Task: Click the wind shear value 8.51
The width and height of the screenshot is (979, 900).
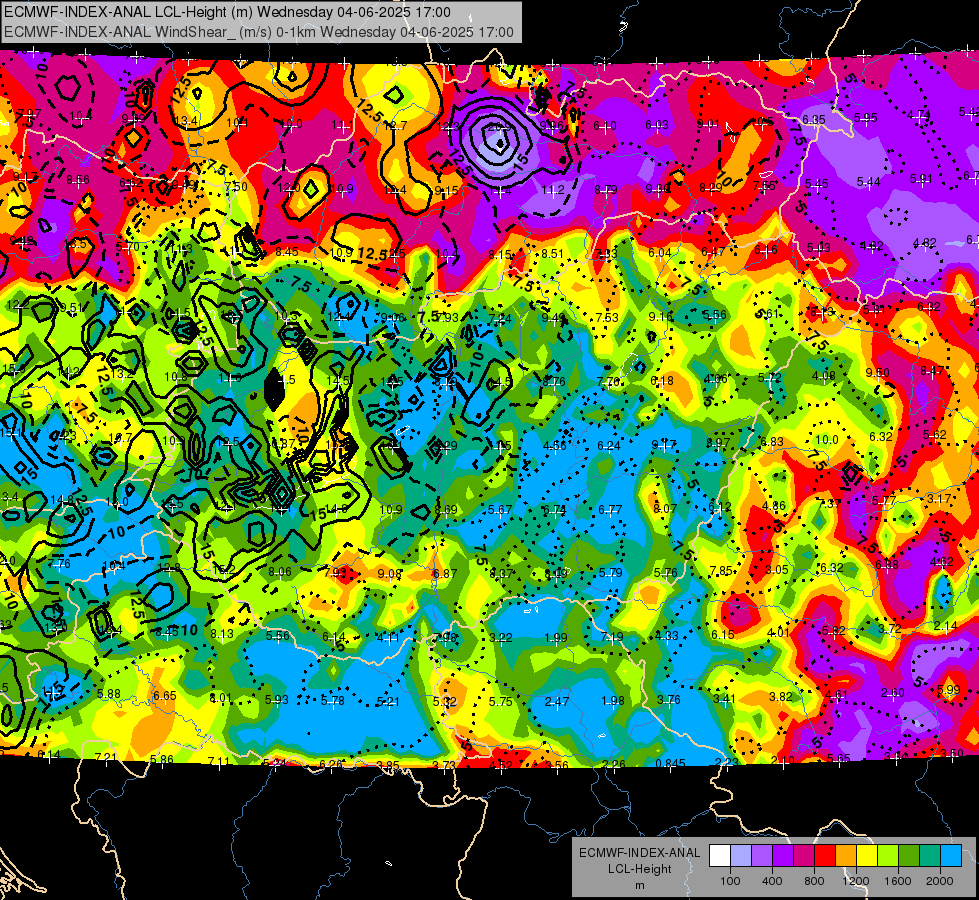Action: click(x=552, y=254)
